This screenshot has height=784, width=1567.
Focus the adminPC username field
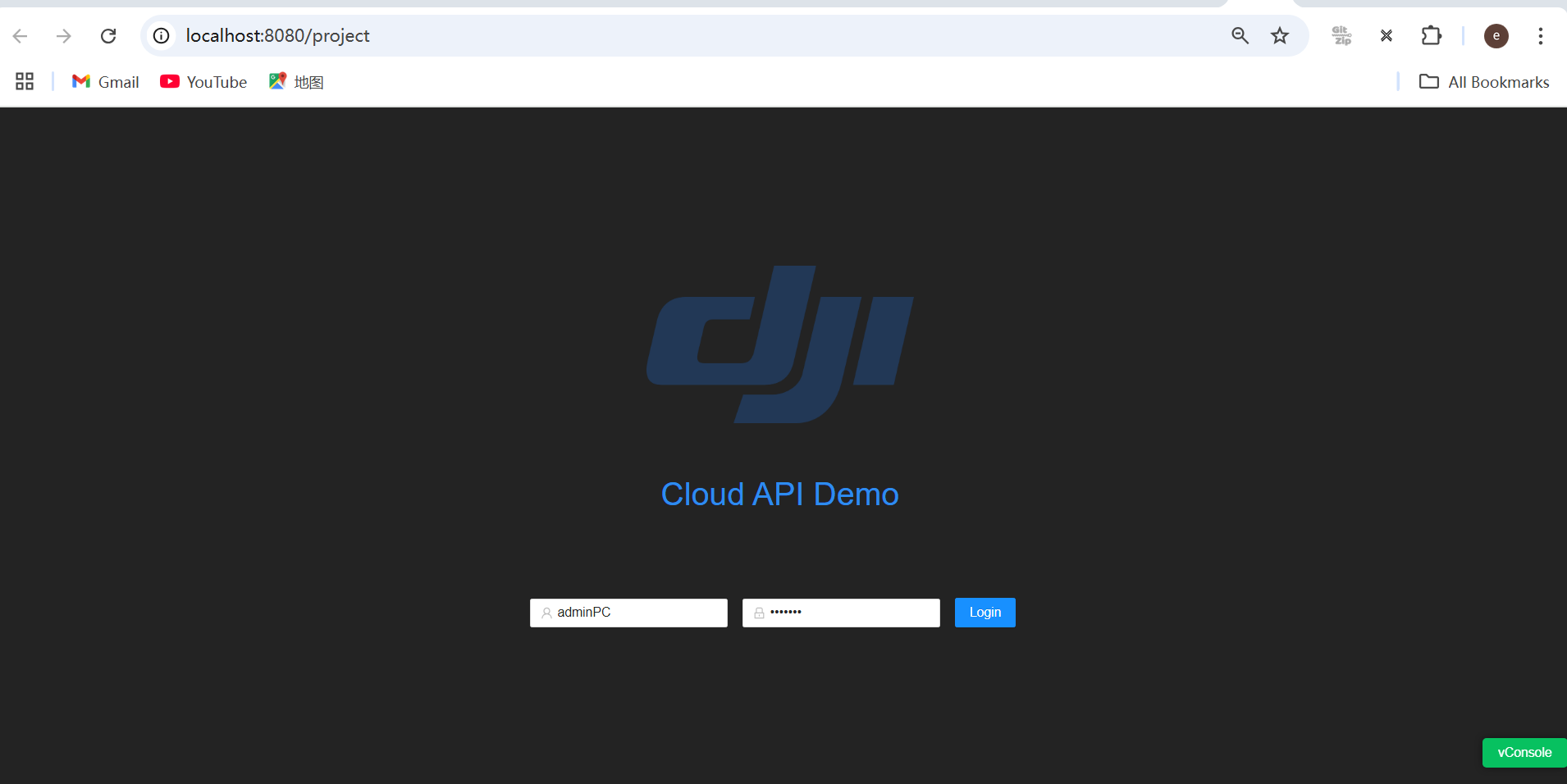click(628, 613)
